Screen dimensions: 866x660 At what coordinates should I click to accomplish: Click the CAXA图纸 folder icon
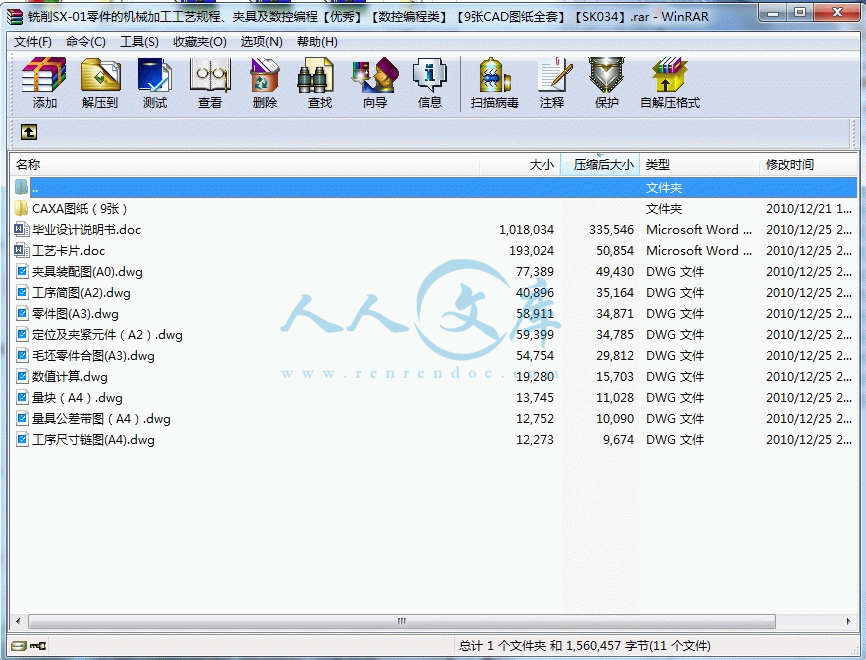tap(22, 209)
